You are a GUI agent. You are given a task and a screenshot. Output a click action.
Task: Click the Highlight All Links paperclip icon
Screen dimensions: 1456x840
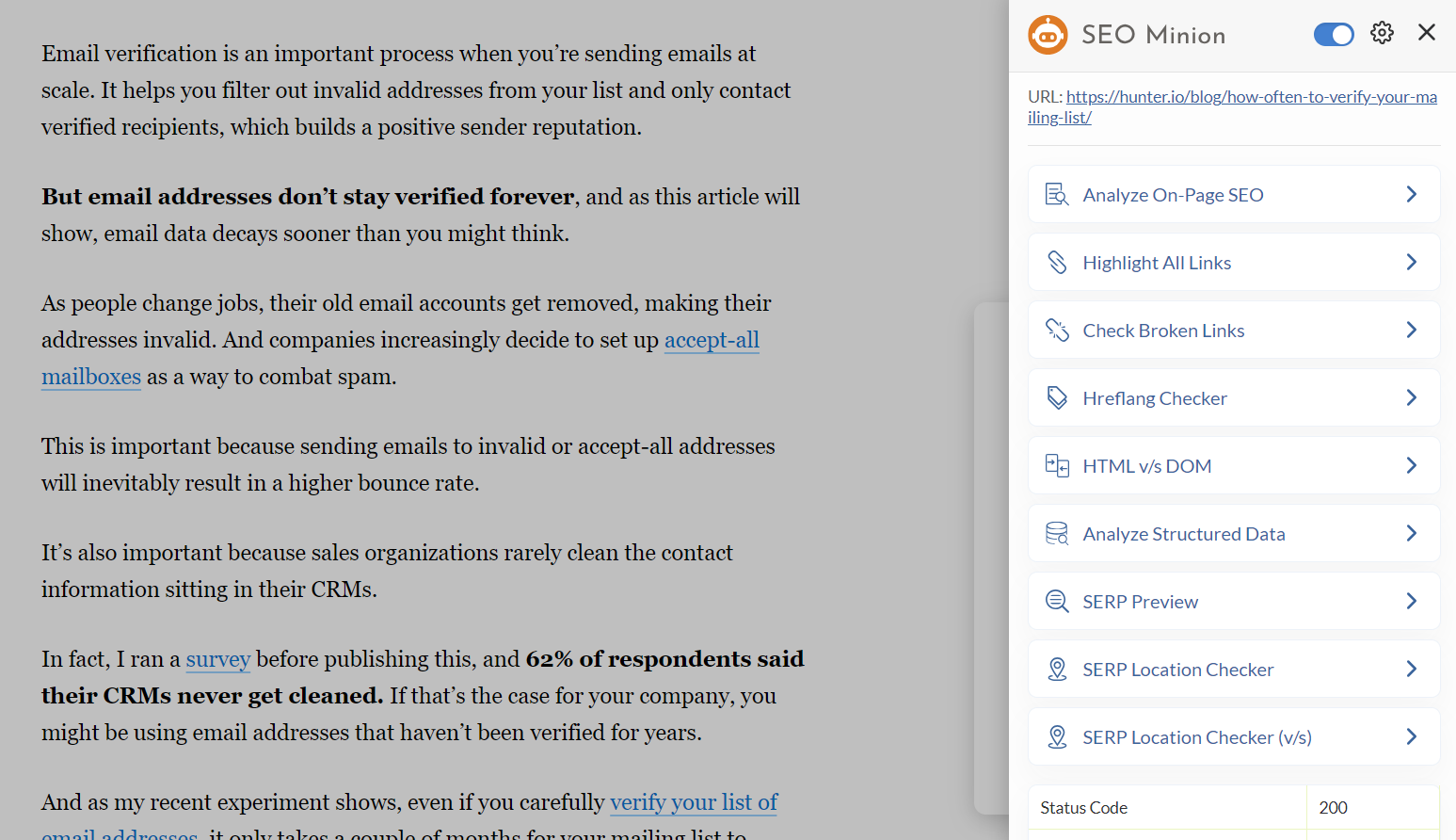1057,263
